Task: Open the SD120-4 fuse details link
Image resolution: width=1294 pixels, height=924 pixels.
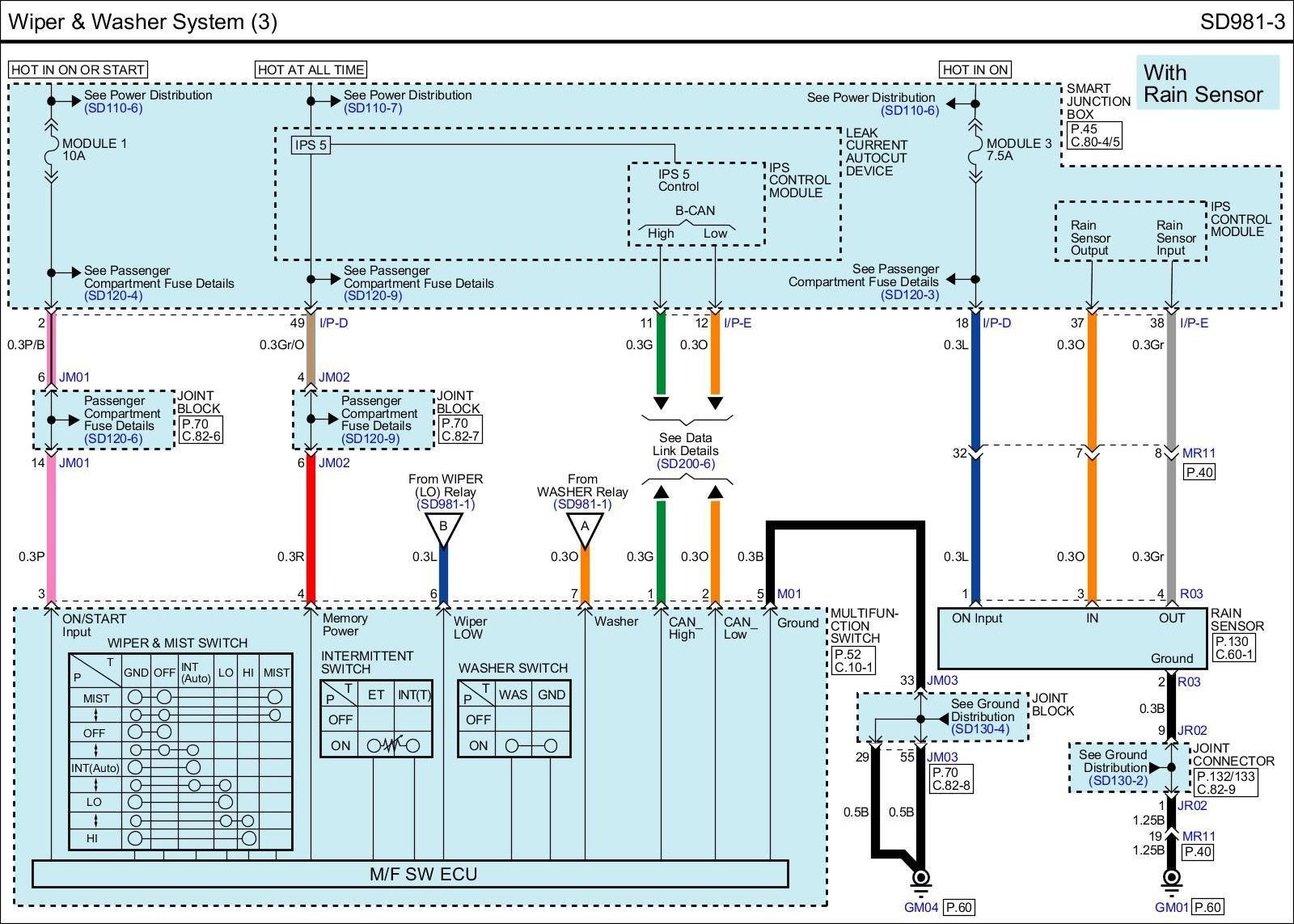Action: pos(113,296)
